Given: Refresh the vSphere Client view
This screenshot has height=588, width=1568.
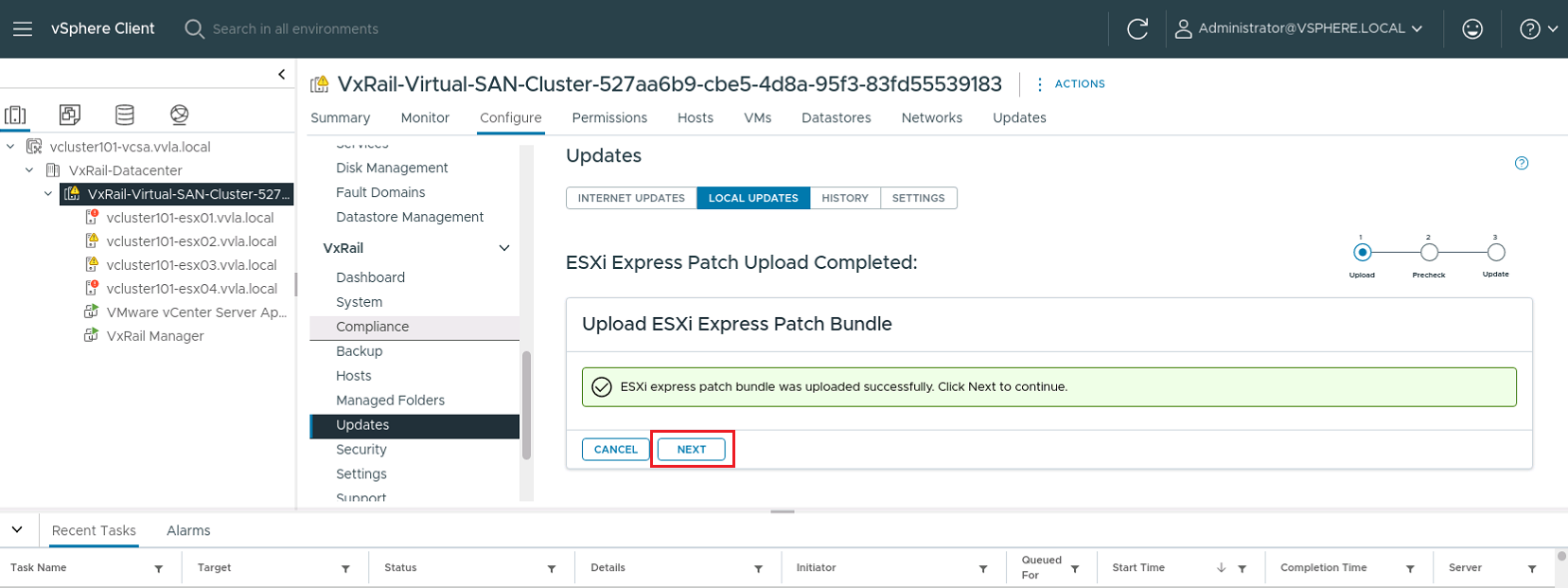Looking at the screenshot, I should click(x=1137, y=29).
